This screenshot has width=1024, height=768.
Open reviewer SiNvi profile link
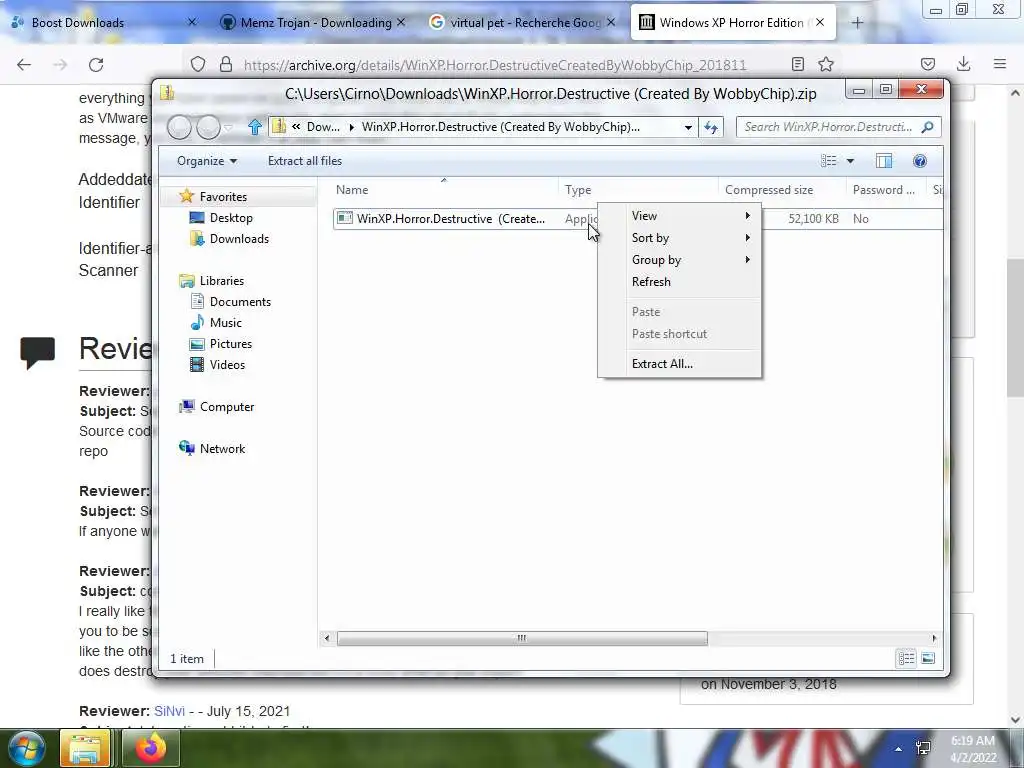pyautogui.click(x=169, y=711)
